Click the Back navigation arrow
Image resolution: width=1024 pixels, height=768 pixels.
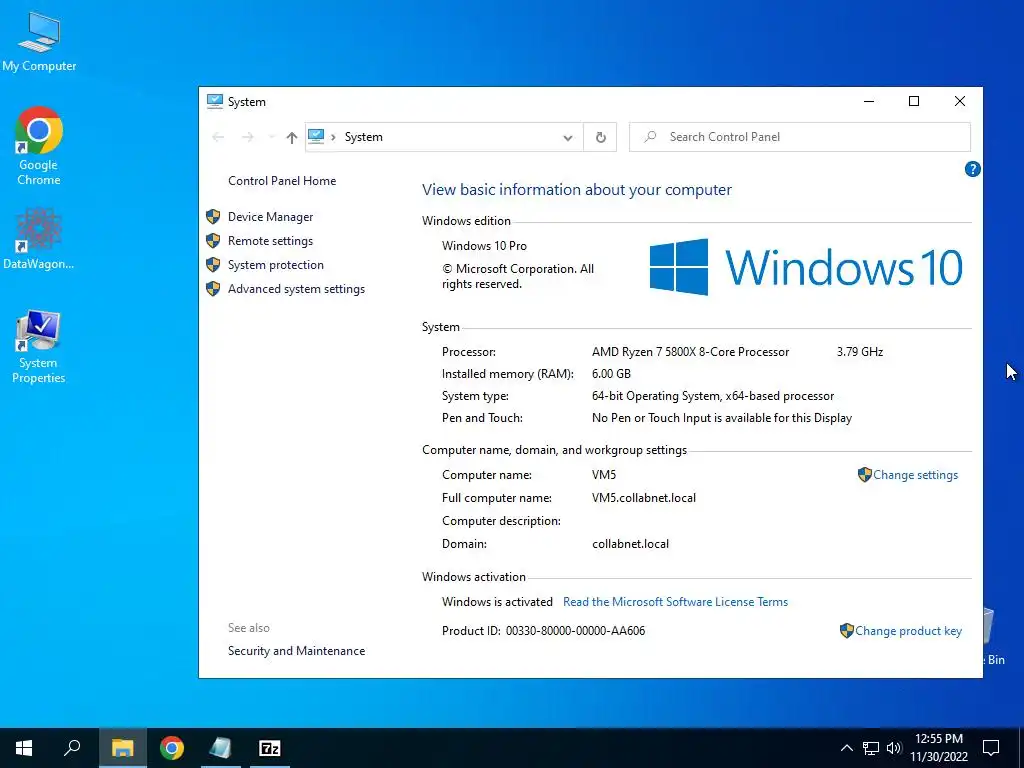(x=218, y=137)
